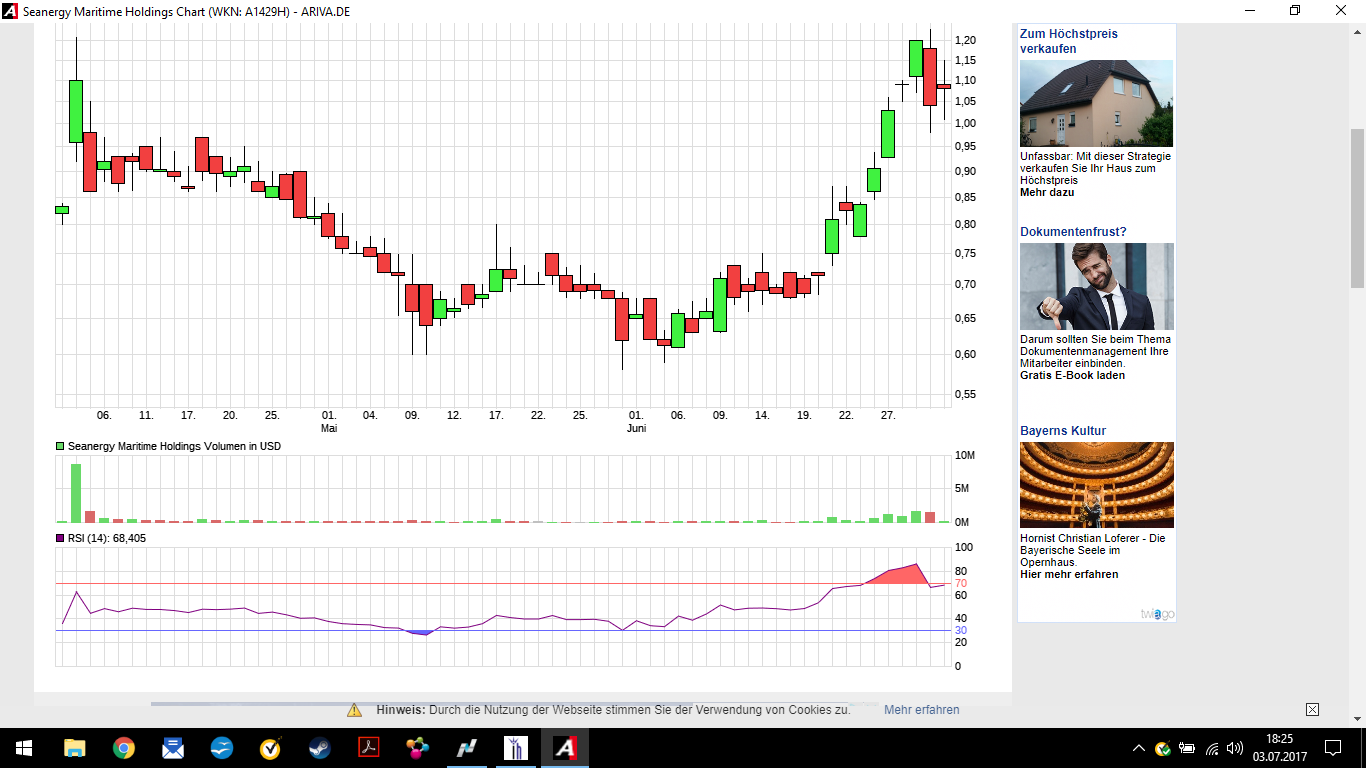Click the opera house ad thumbnail
This screenshot has height=768, width=1366.
(x=1096, y=485)
